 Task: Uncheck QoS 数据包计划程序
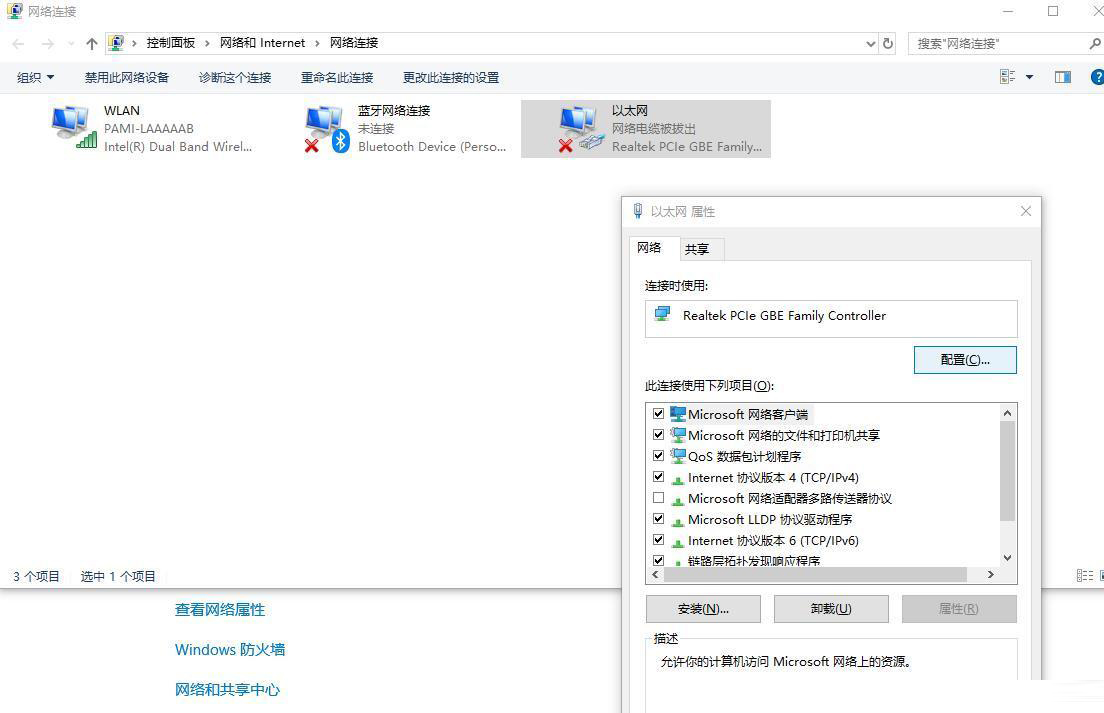point(659,456)
